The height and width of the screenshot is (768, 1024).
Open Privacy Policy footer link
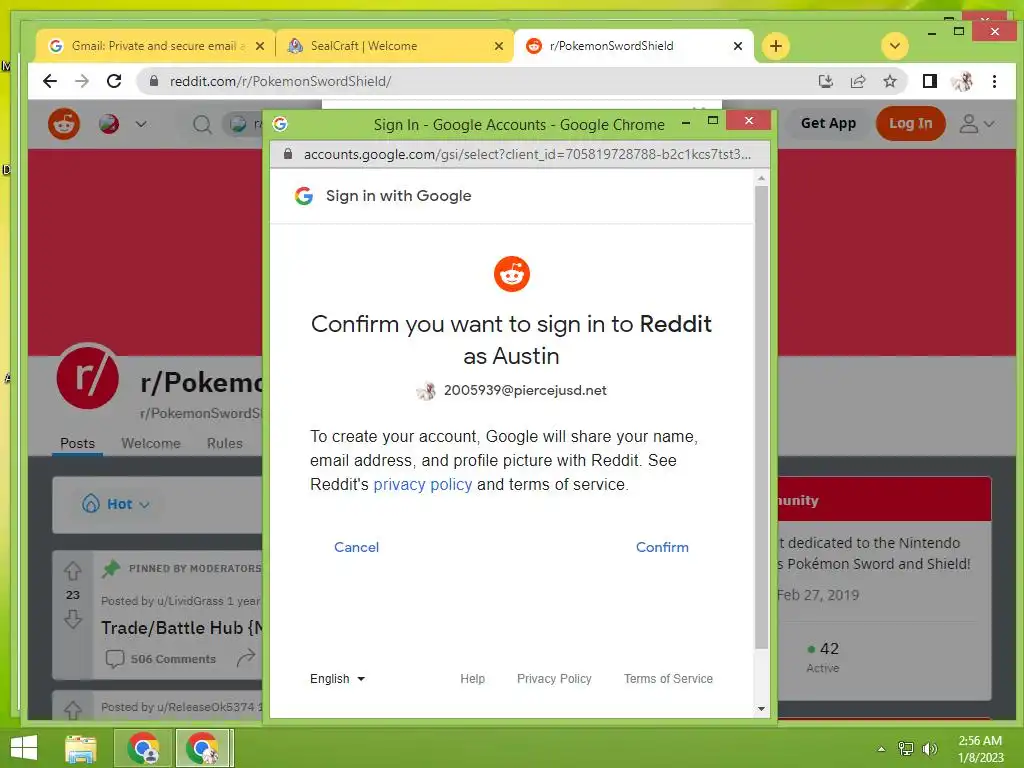point(554,679)
